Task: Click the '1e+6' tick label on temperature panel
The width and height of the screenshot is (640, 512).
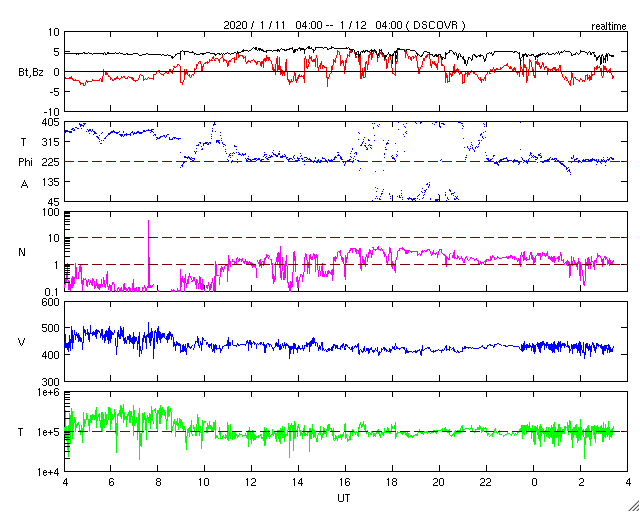Action: click(49, 392)
